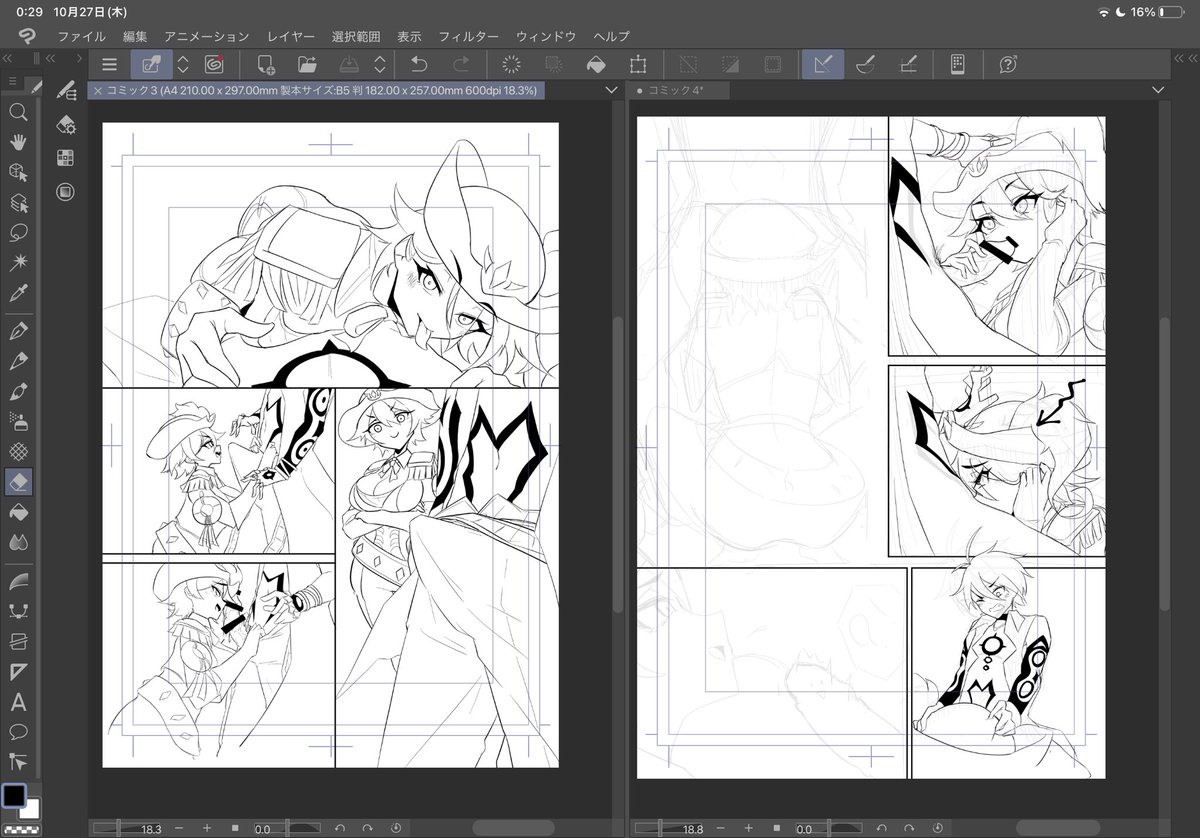The image size is (1200, 838).
Task: Open the Color set grid panel icon
Action: pos(66,157)
